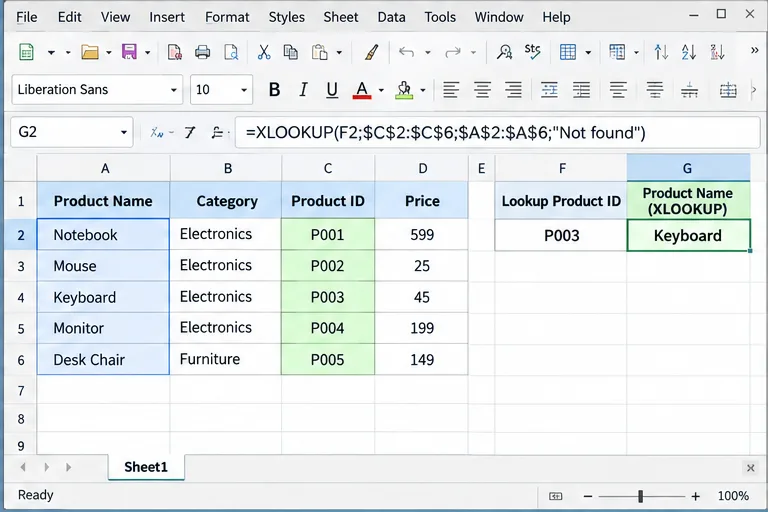The height and width of the screenshot is (512, 768).
Task: Switch to the Sheet1 tab
Action: 146,467
